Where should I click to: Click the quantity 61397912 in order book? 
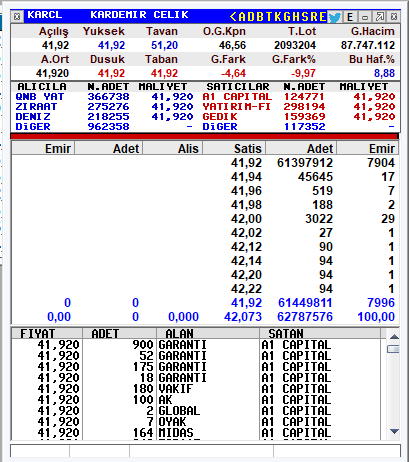click(305, 163)
